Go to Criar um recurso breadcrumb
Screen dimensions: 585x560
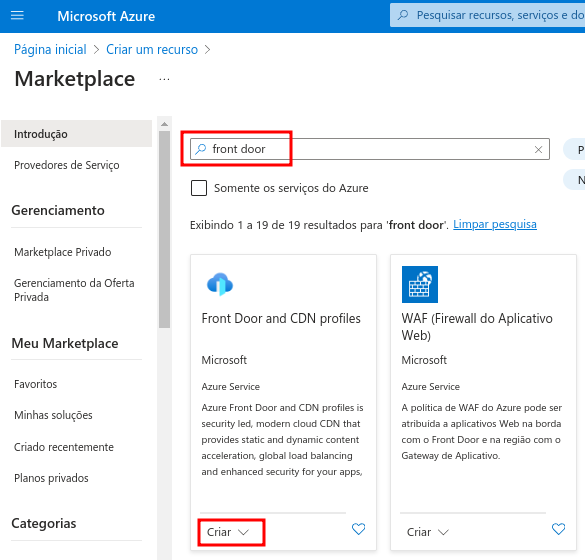pyautogui.click(x=152, y=49)
